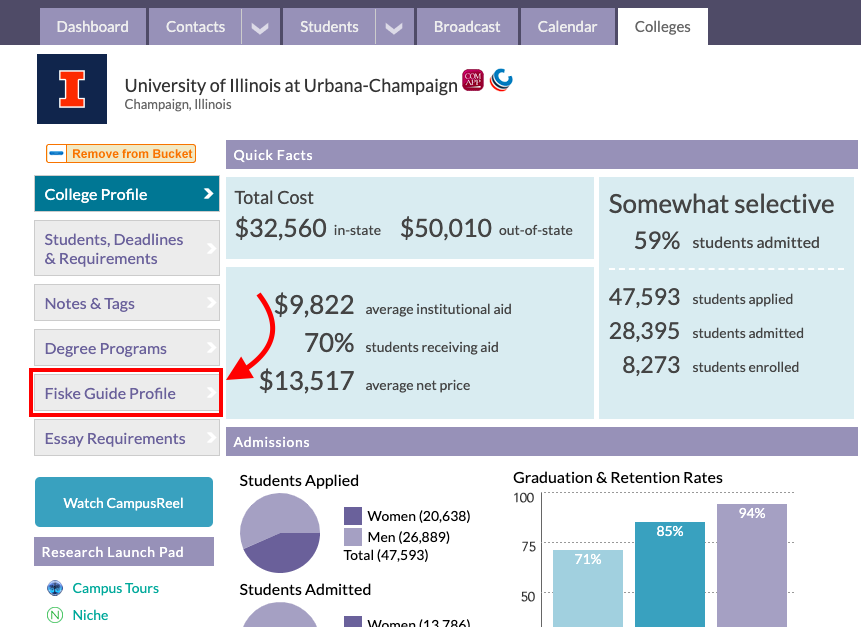Click the Common App badge icon
Viewport: 861px width, 627px height.
click(x=473, y=80)
